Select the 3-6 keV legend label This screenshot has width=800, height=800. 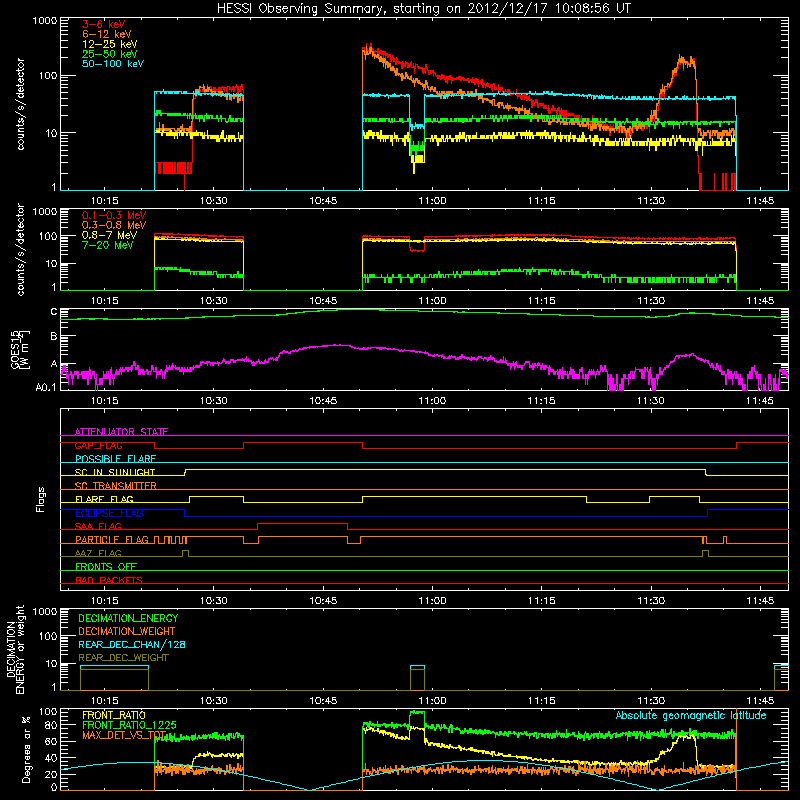(104, 24)
